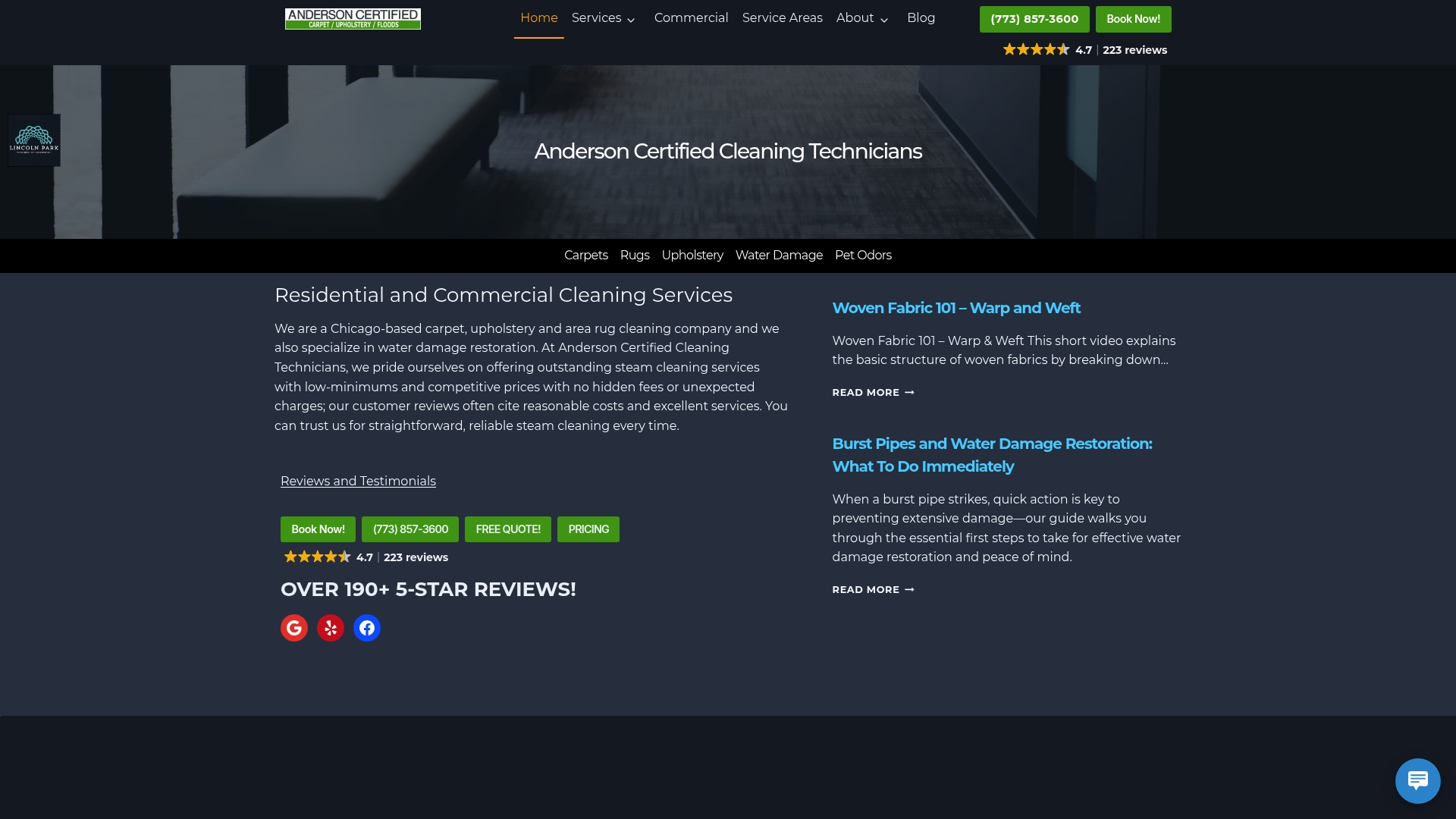
Task: Request a FREE QUOTE! button
Action: [x=508, y=529]
